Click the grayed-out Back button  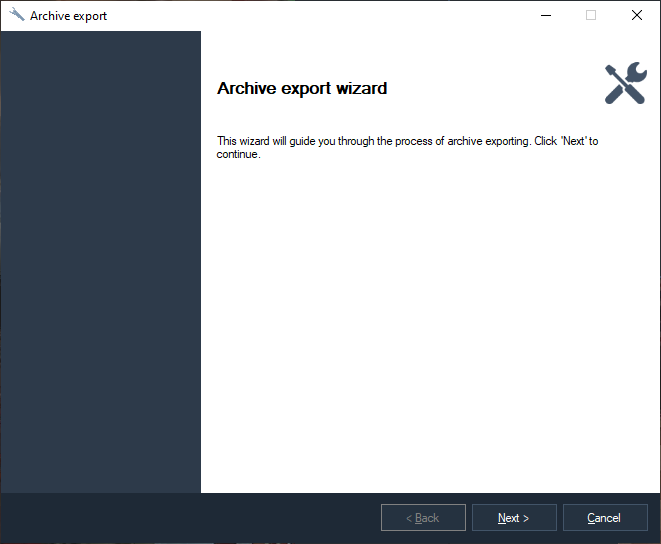[423, 518]
